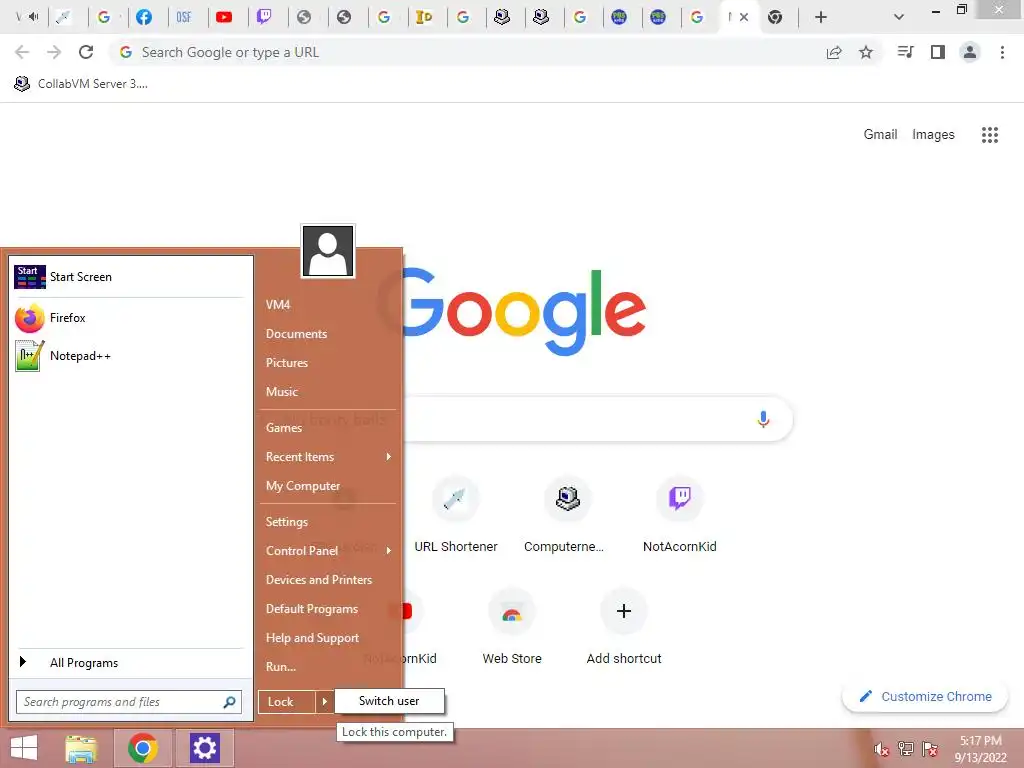Switch to the OSF tab
Screen dimensions: 1024x768
click(x=184, y=17)
